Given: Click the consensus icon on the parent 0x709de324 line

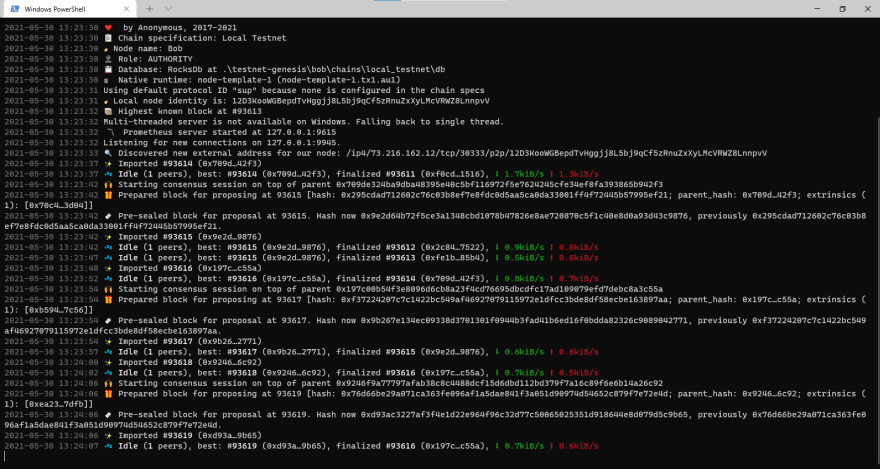Looking at the screenshot, I should tap(108, 185).
